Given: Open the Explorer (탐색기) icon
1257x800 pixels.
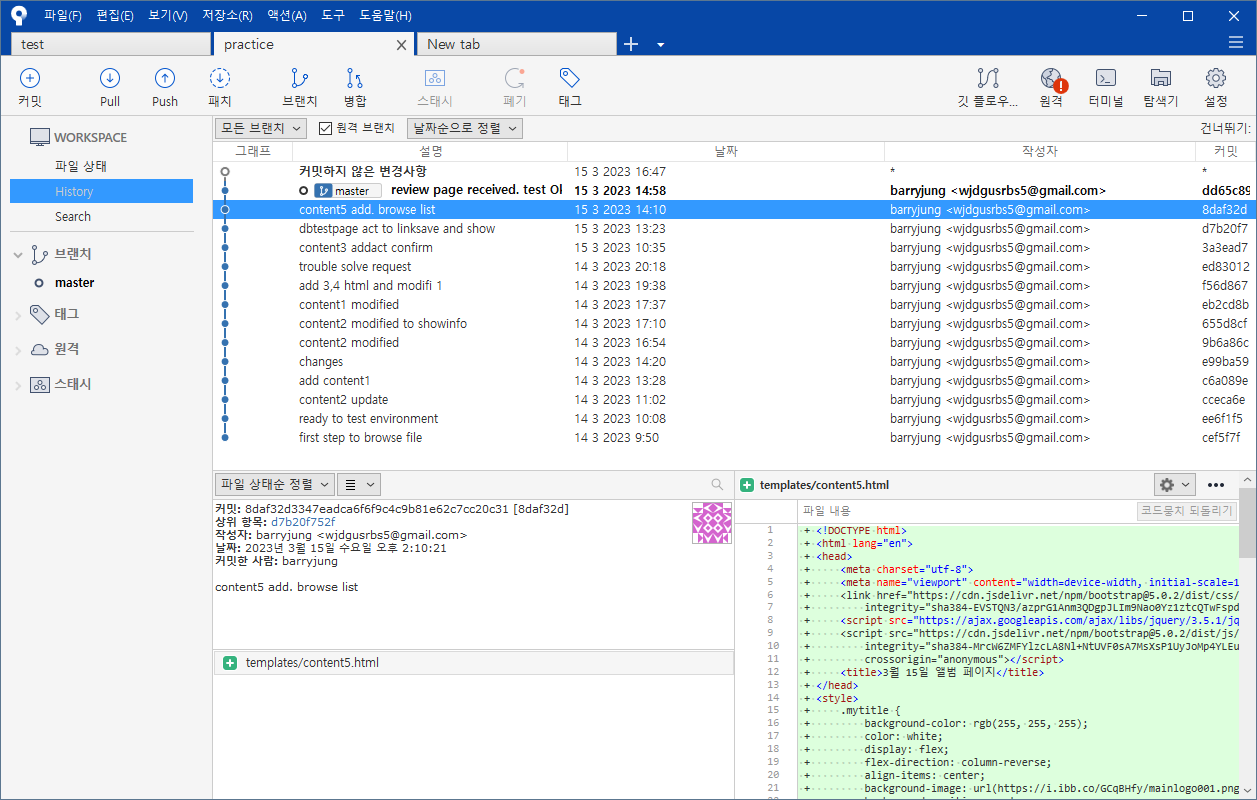Looking at the screenshot, I should pyautogui.click(x=1161, y=79).
